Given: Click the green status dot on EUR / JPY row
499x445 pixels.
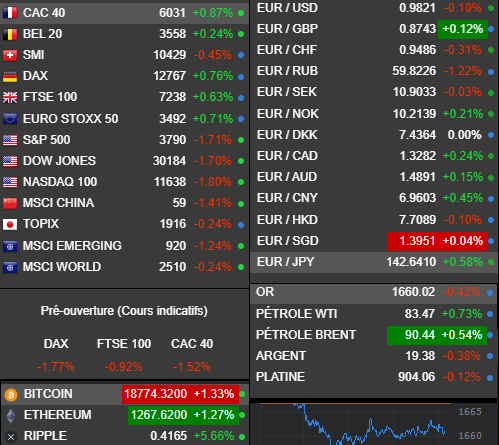Looking at the screenshot, I should tap(491, 262).
